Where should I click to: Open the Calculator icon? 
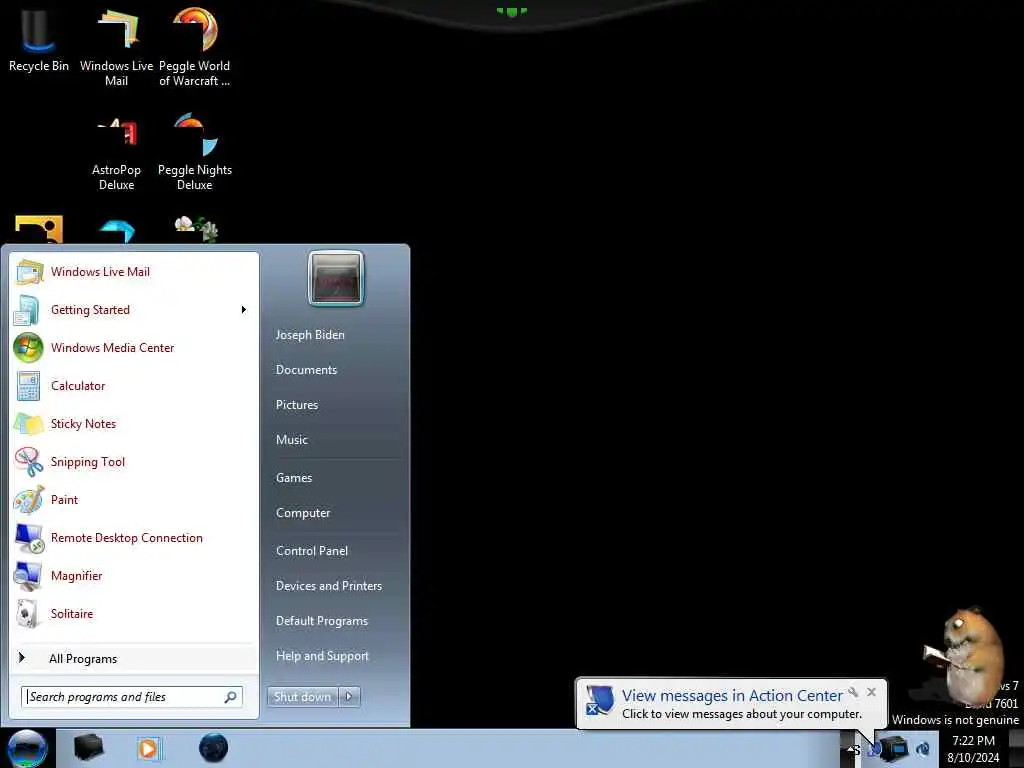(28, 386)
